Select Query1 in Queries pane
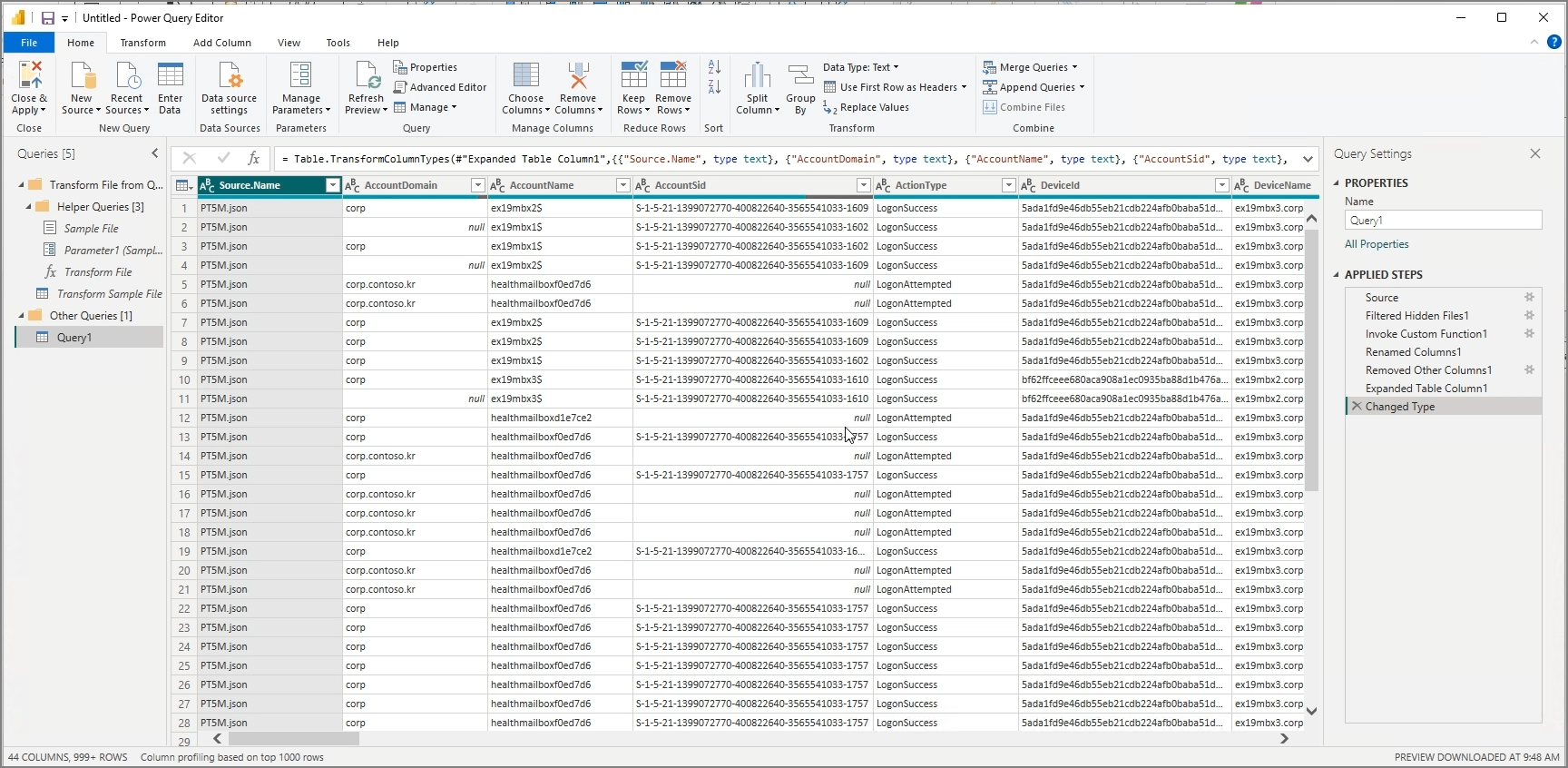The width and height of the screenshot is (1568, 768). (89, 338)
